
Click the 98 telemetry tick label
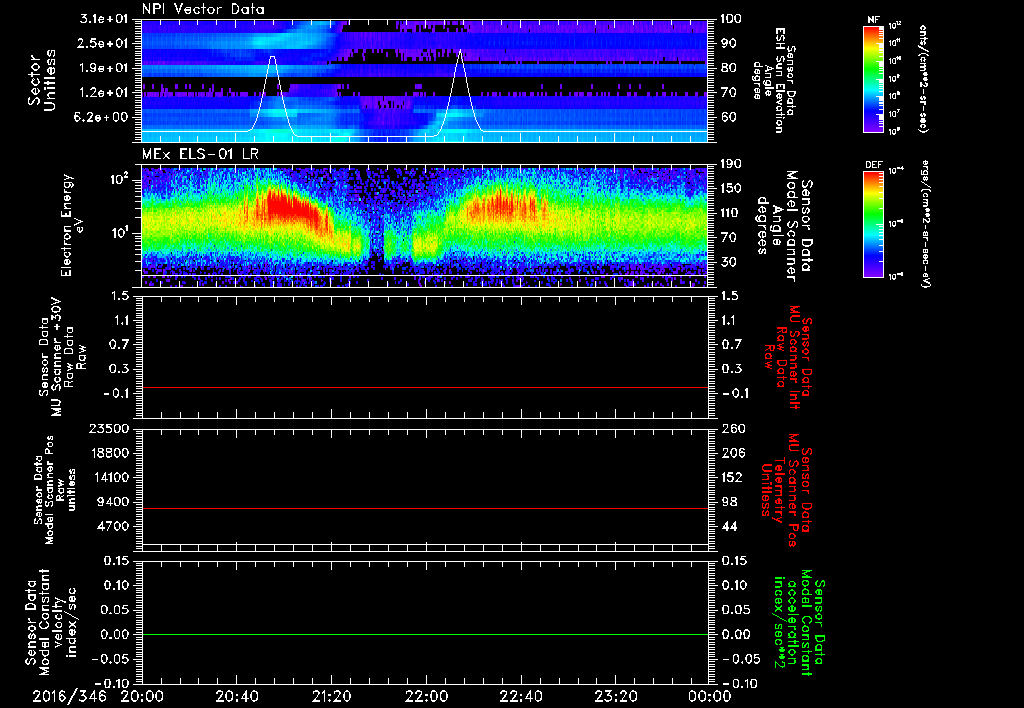pos(728,502)
